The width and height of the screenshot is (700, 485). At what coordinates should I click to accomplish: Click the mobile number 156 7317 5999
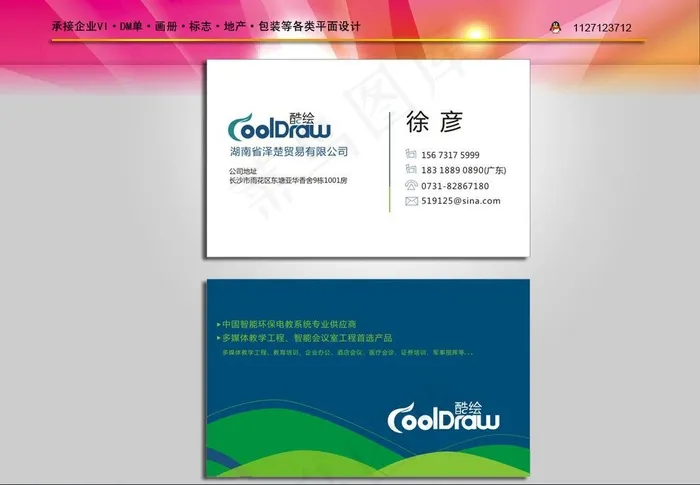click(x=450, y=155)
